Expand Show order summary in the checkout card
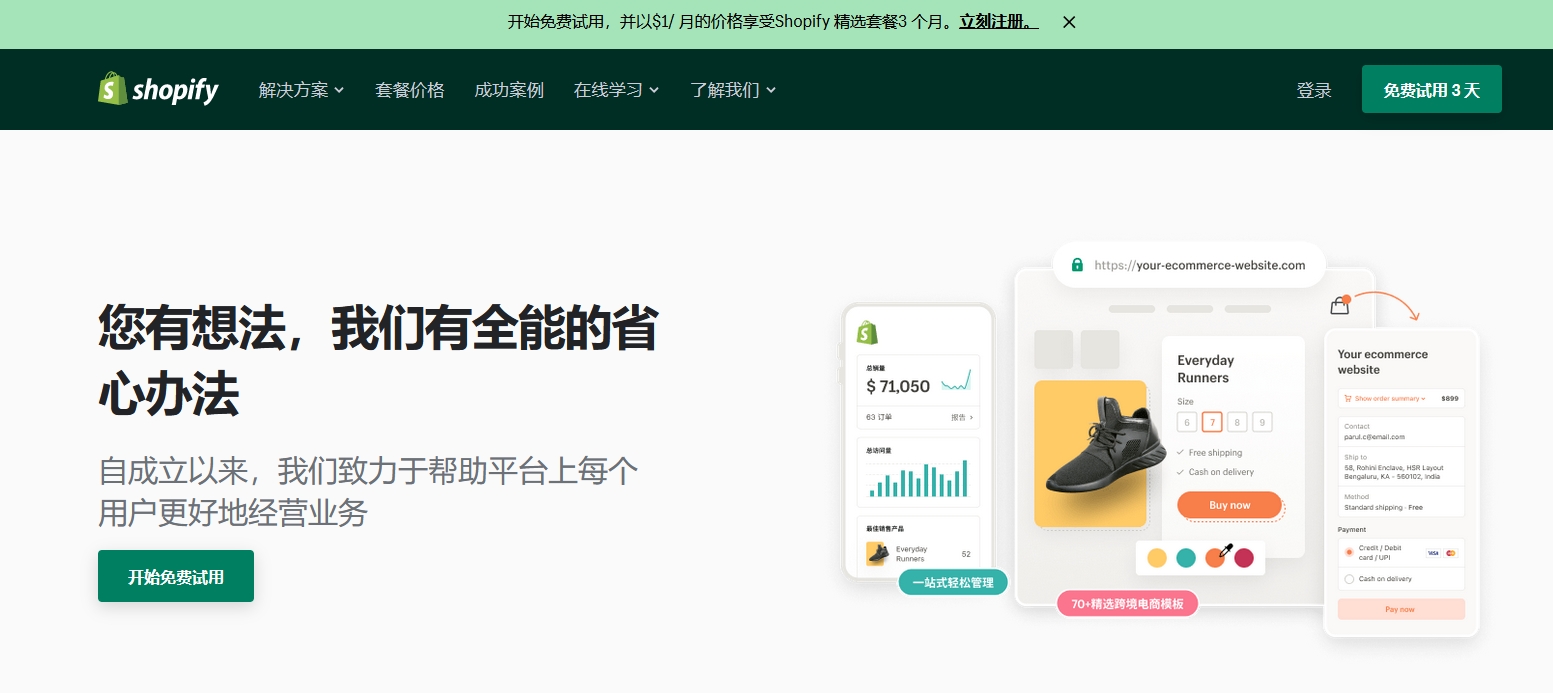This screenshot has width=1553, height=693. [1390, 398]
